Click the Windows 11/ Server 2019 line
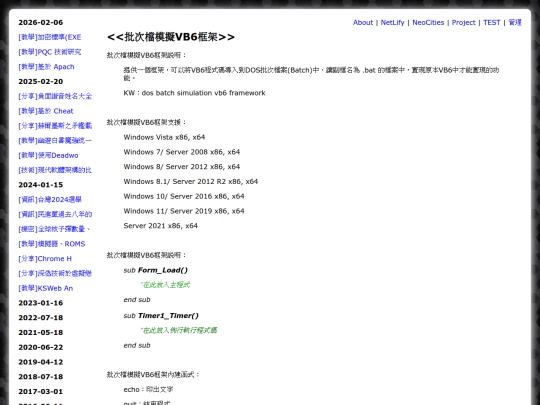540x405 pixels. point(184,211)
